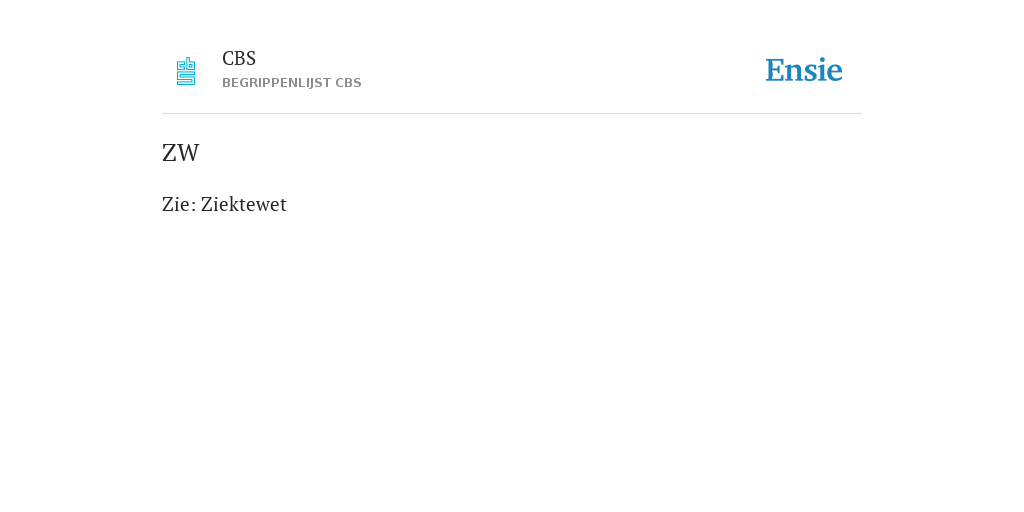Click the CBS word ending the gray subtitle
The height and width of the screenshot is (512, 1024).
click(x=349, y=83)
